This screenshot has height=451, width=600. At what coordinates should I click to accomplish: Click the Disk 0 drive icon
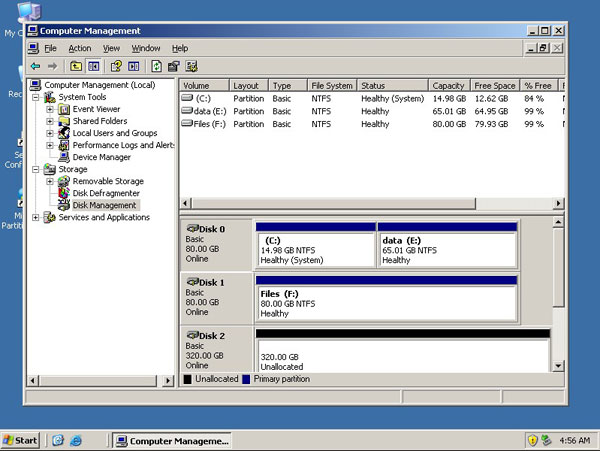[x=192, y=228]
